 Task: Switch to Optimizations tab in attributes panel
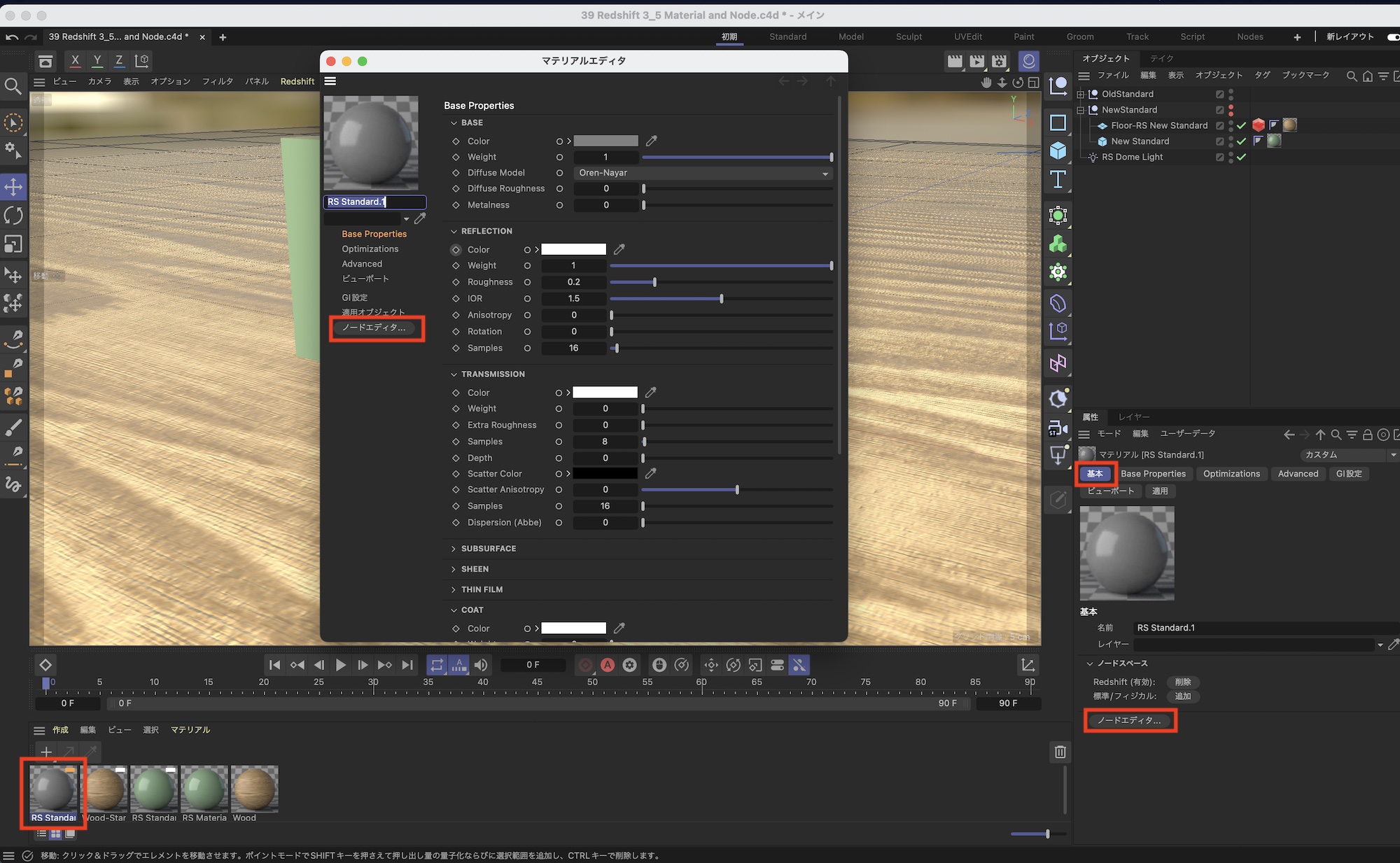point(1231,474)
